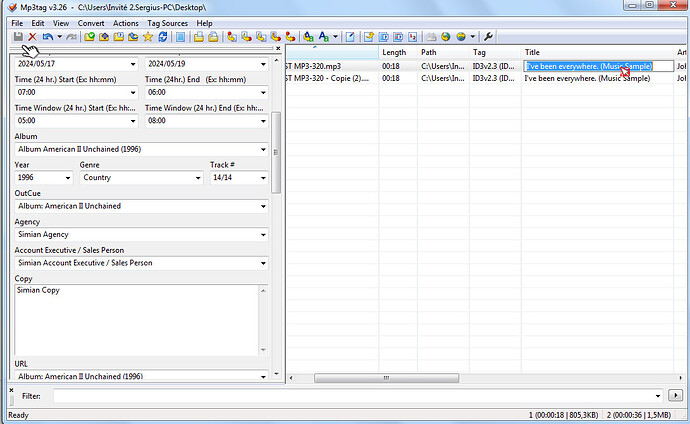This screenshot has width=690, height=424.
Task: Click the Save tag floppy disk icon
Action: 18,37
